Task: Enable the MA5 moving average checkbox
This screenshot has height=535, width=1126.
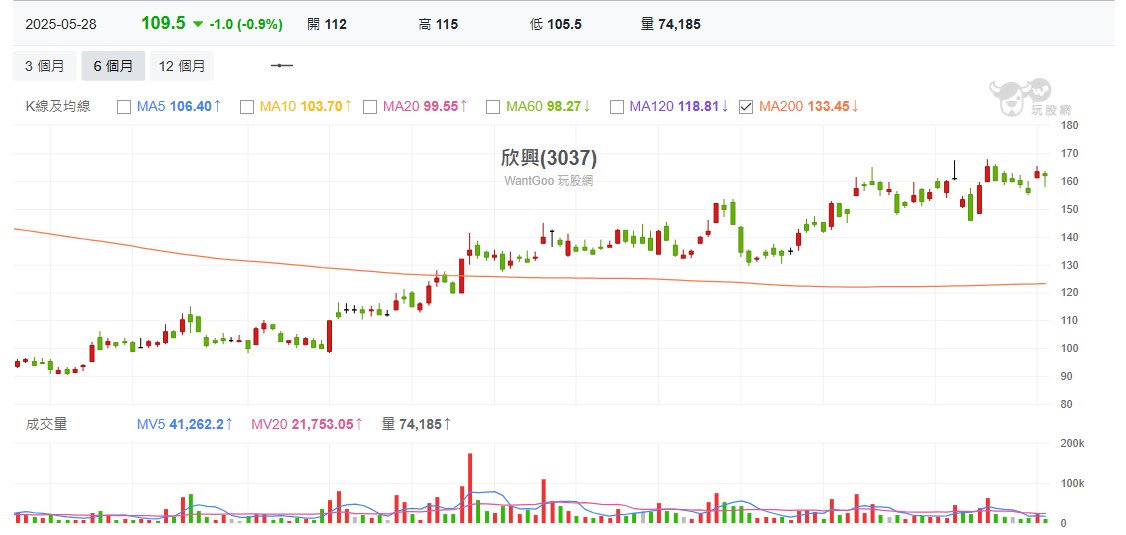Action: point(124,107)
